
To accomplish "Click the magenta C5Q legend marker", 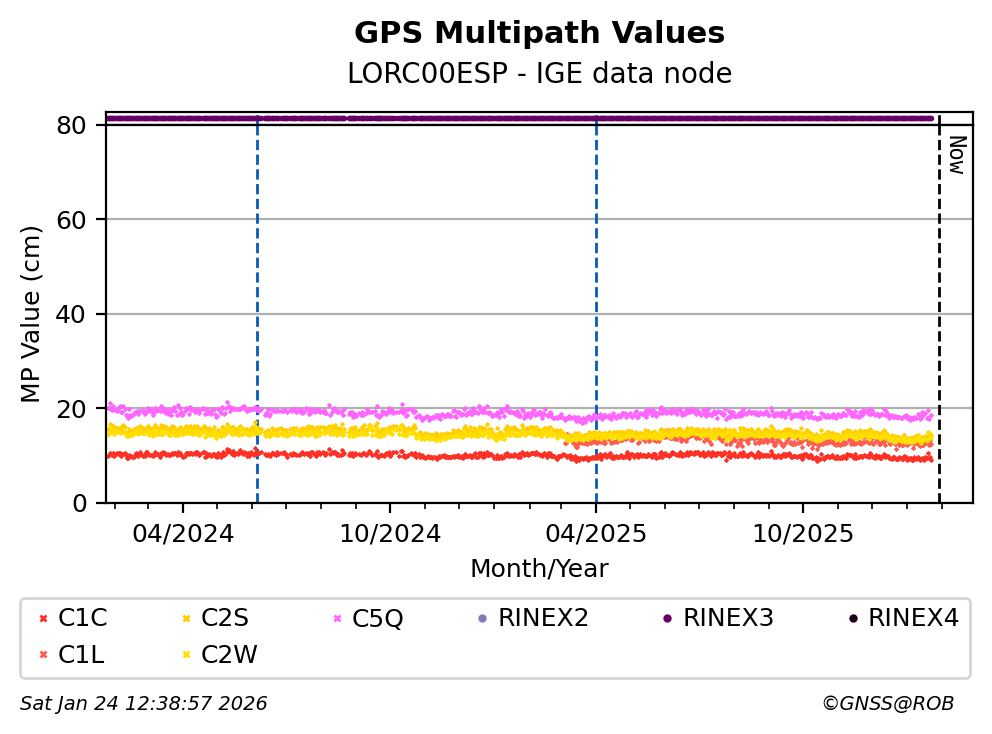I will click(336, 619).
